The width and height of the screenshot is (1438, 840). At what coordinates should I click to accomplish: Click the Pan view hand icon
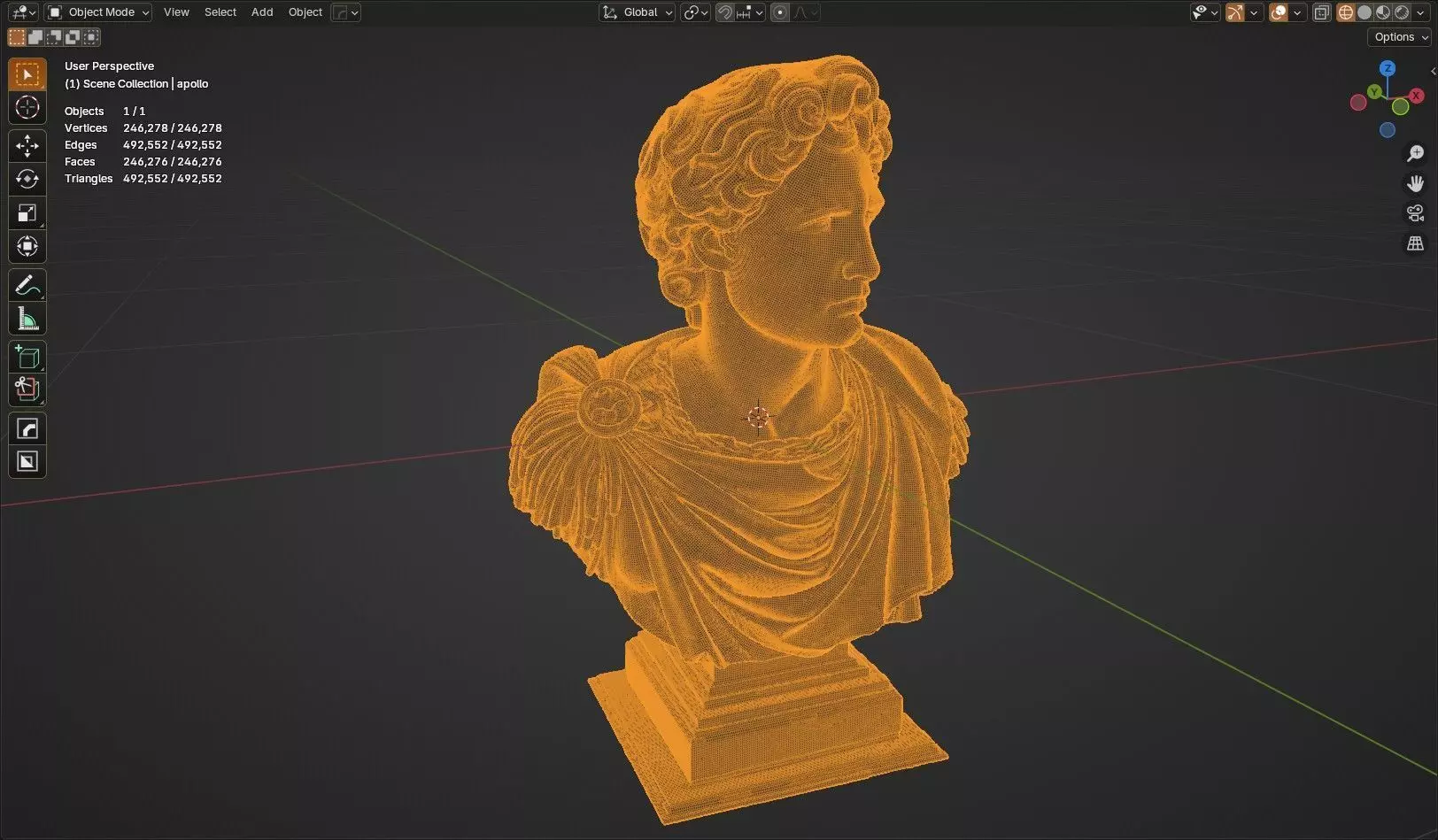1416,183
